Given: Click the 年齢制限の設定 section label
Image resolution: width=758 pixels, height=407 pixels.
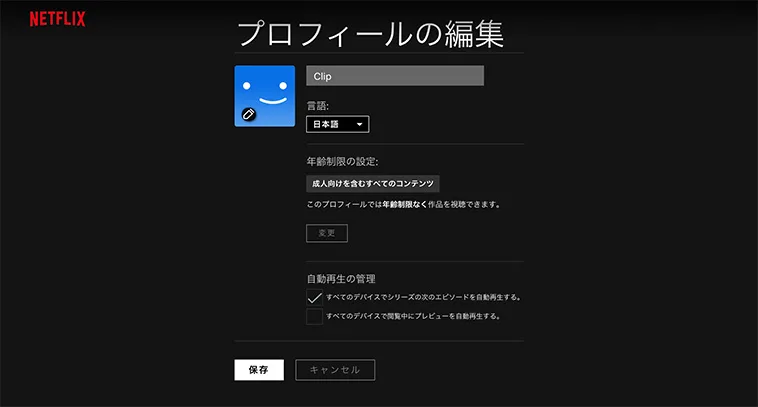Looking at the screenshot, I should [x=342, y=161].
